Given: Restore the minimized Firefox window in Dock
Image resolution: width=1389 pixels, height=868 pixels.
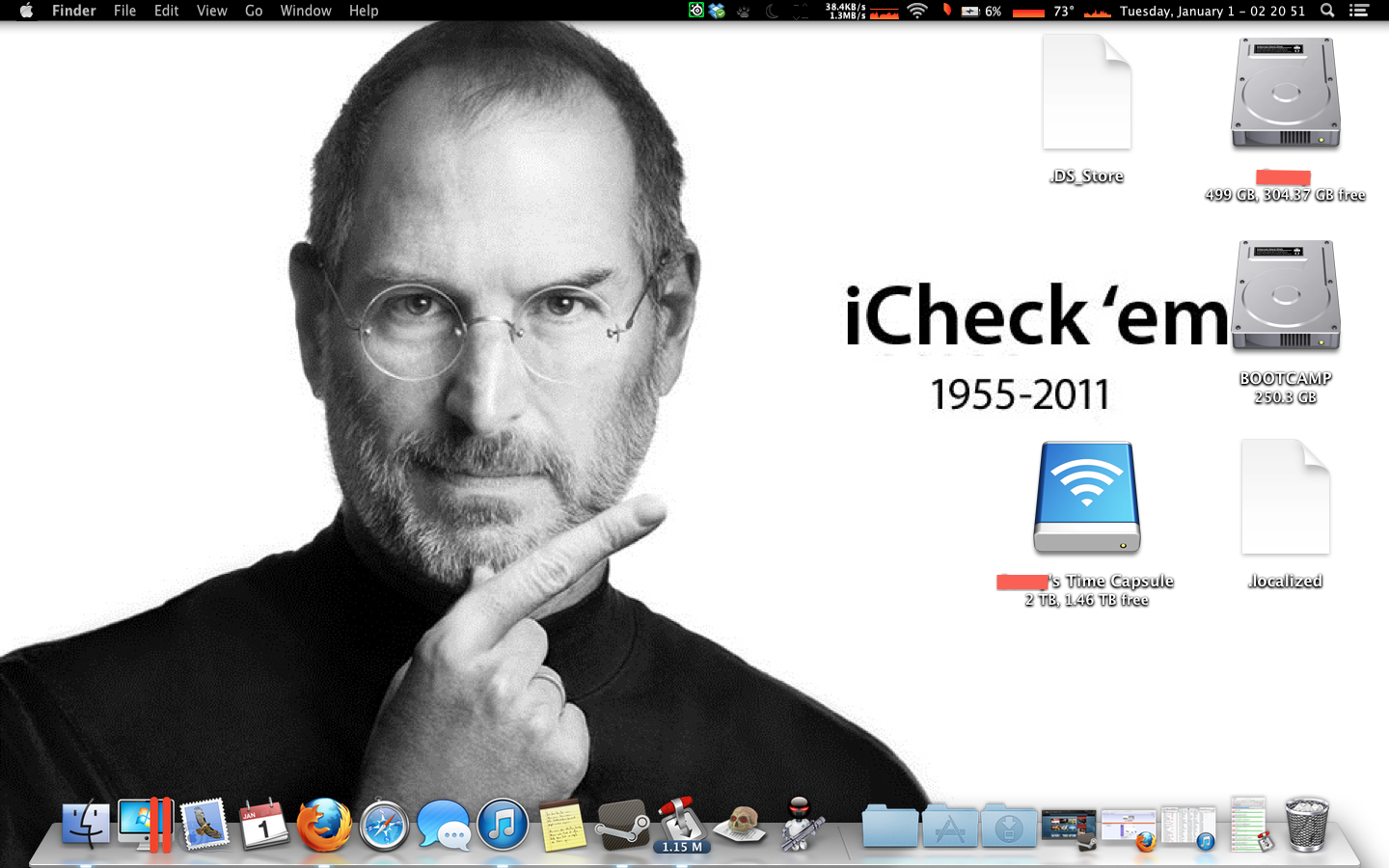Looking at the screenshot, I should click(x=1129, y=830).
